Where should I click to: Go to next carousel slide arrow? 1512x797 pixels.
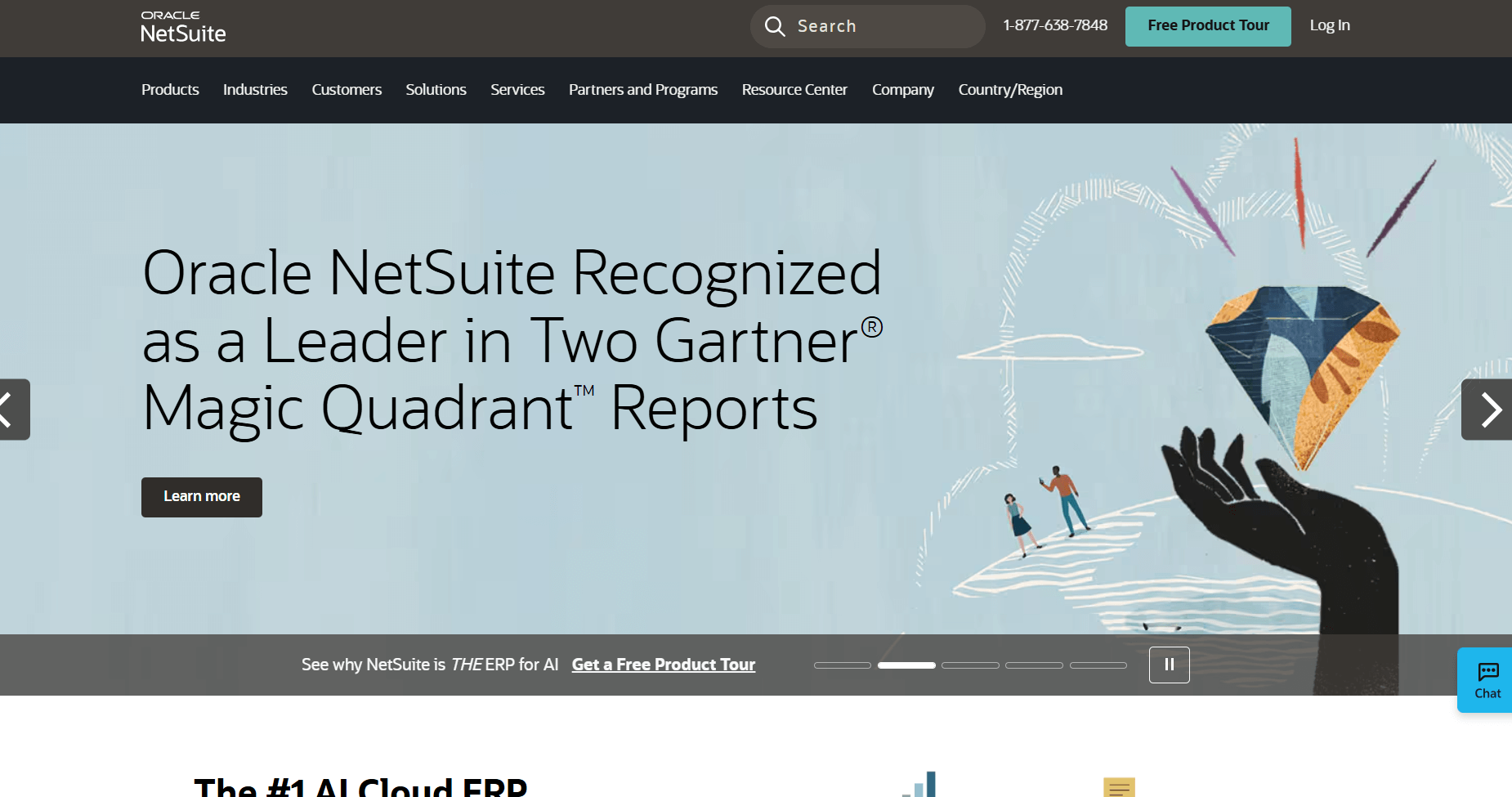point(1488,410)
